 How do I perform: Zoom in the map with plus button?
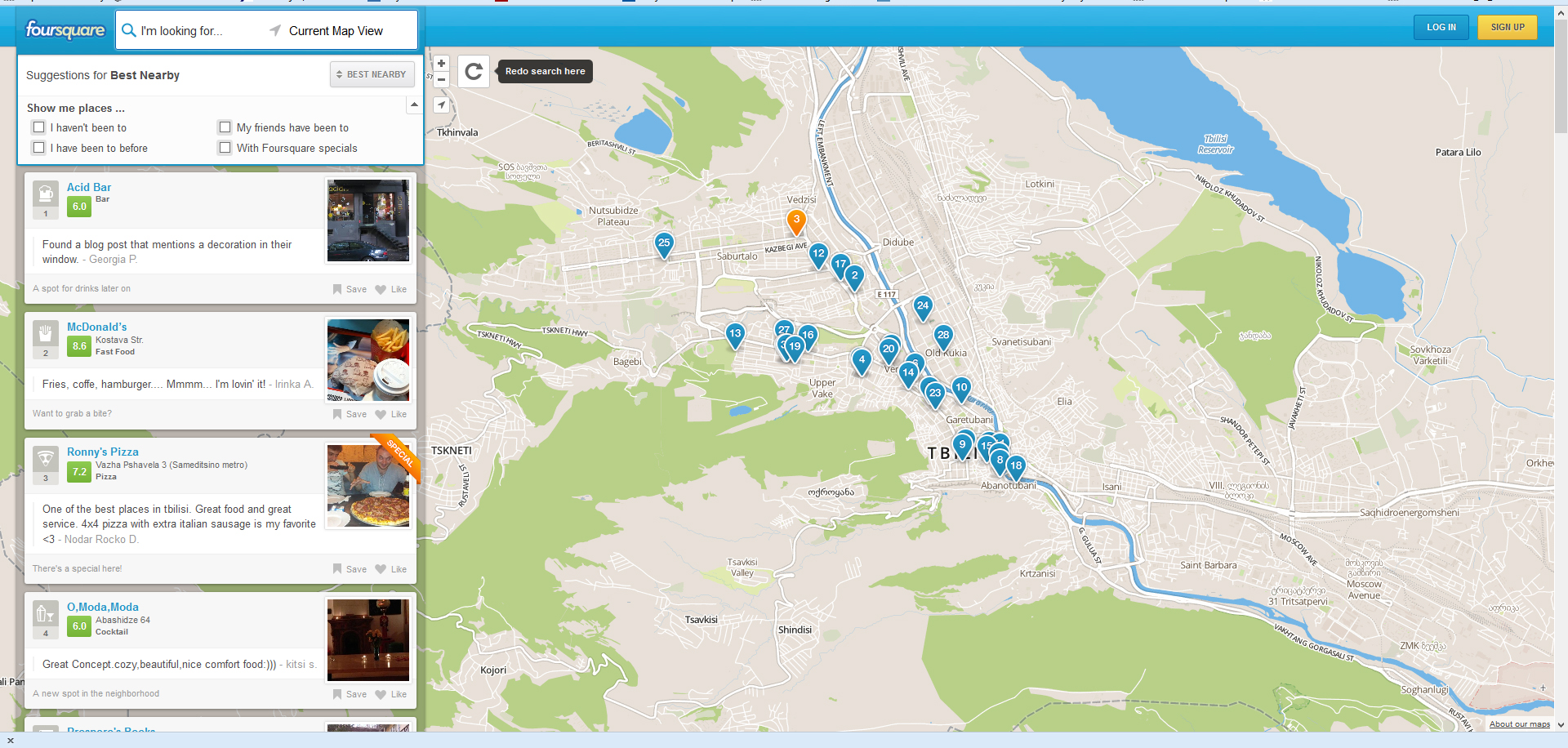(x=441, y=63)
